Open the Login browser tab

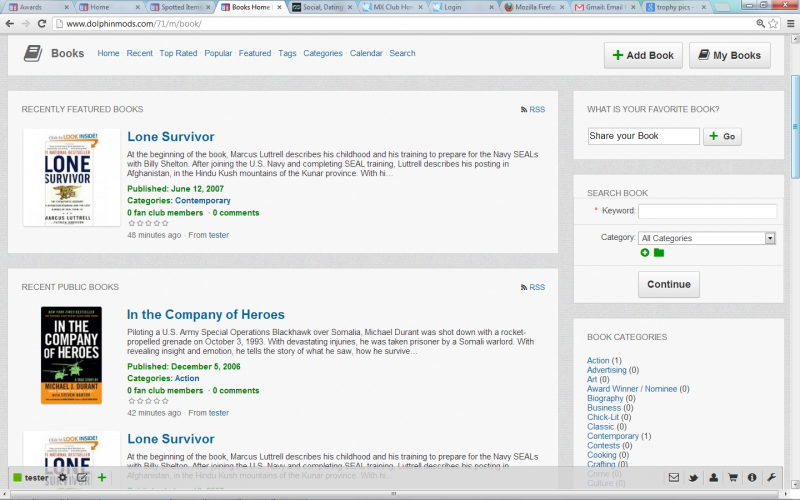pyautogui.click(x=463, y=7)
